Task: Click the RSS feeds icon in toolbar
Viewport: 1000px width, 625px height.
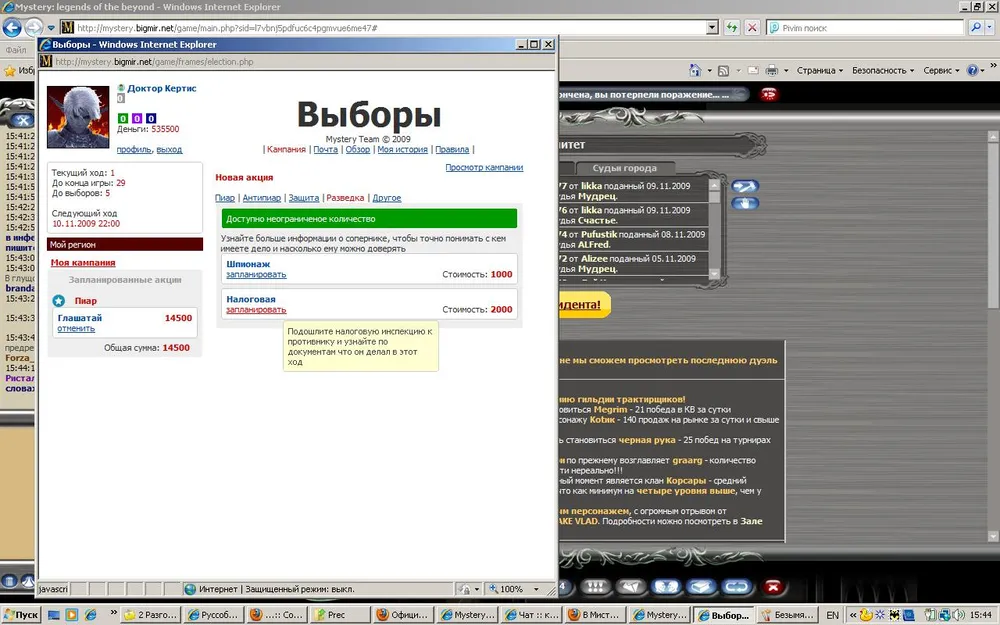Action: 724,71
